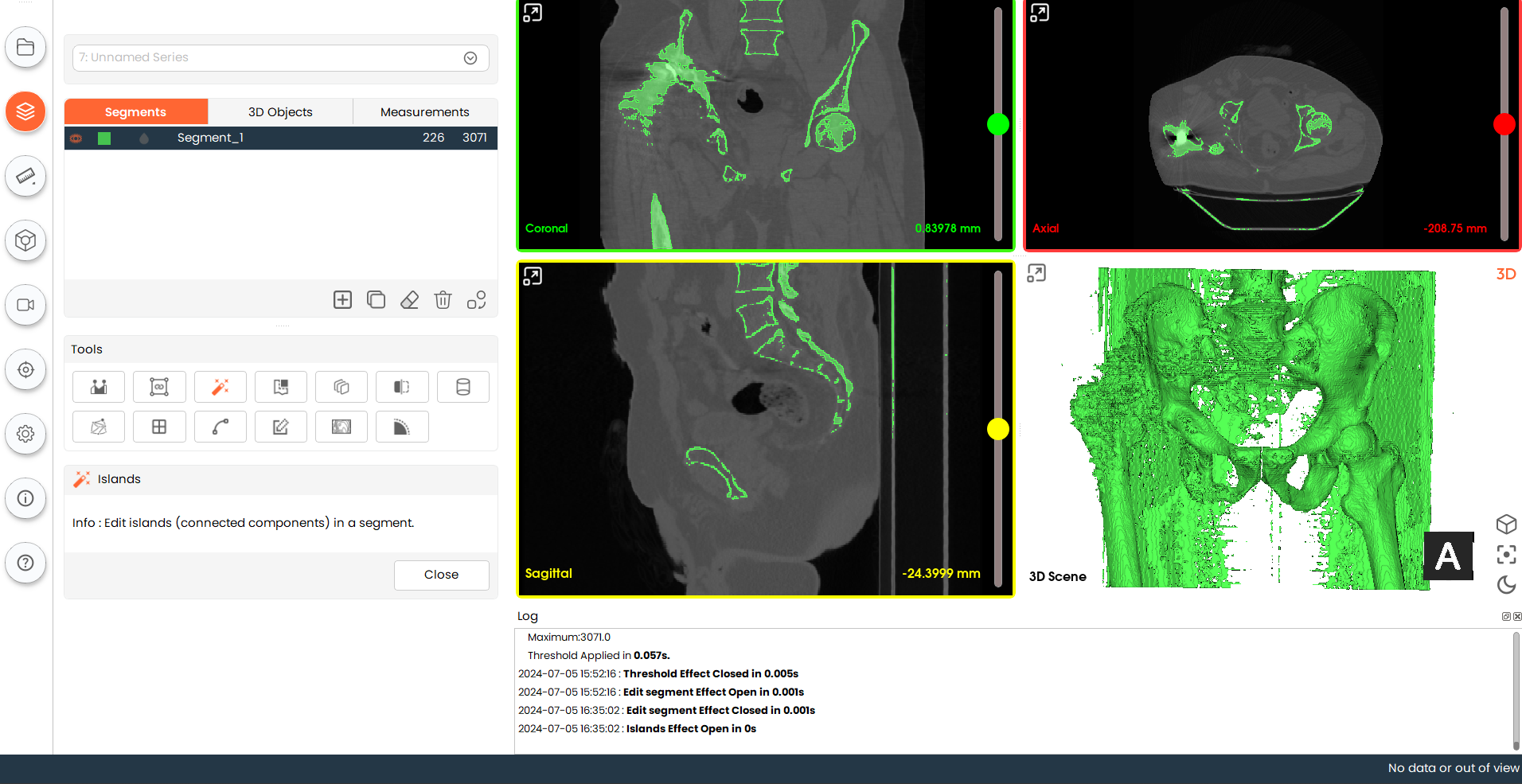Toggle Segment_1 visibility eye icon
The height and width of the screenshot is (784, 1522).
pos(76,138)
